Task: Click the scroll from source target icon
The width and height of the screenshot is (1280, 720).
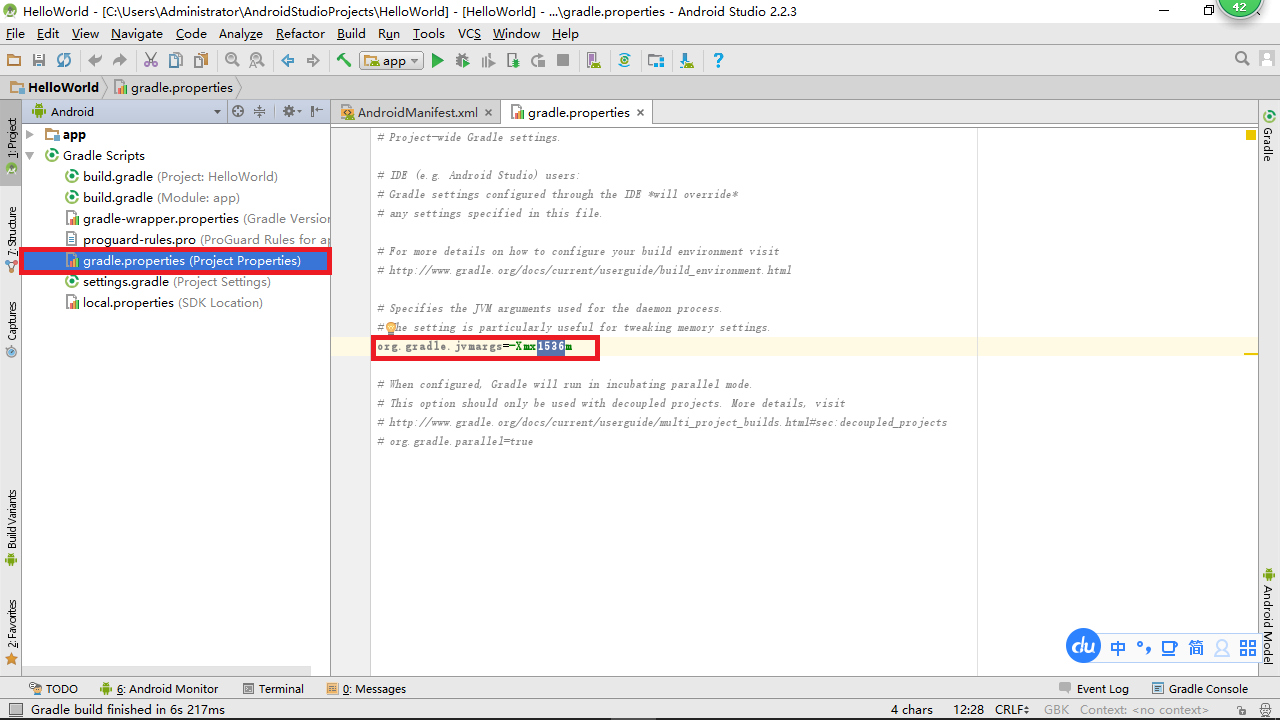Action: tap(238, 112)
